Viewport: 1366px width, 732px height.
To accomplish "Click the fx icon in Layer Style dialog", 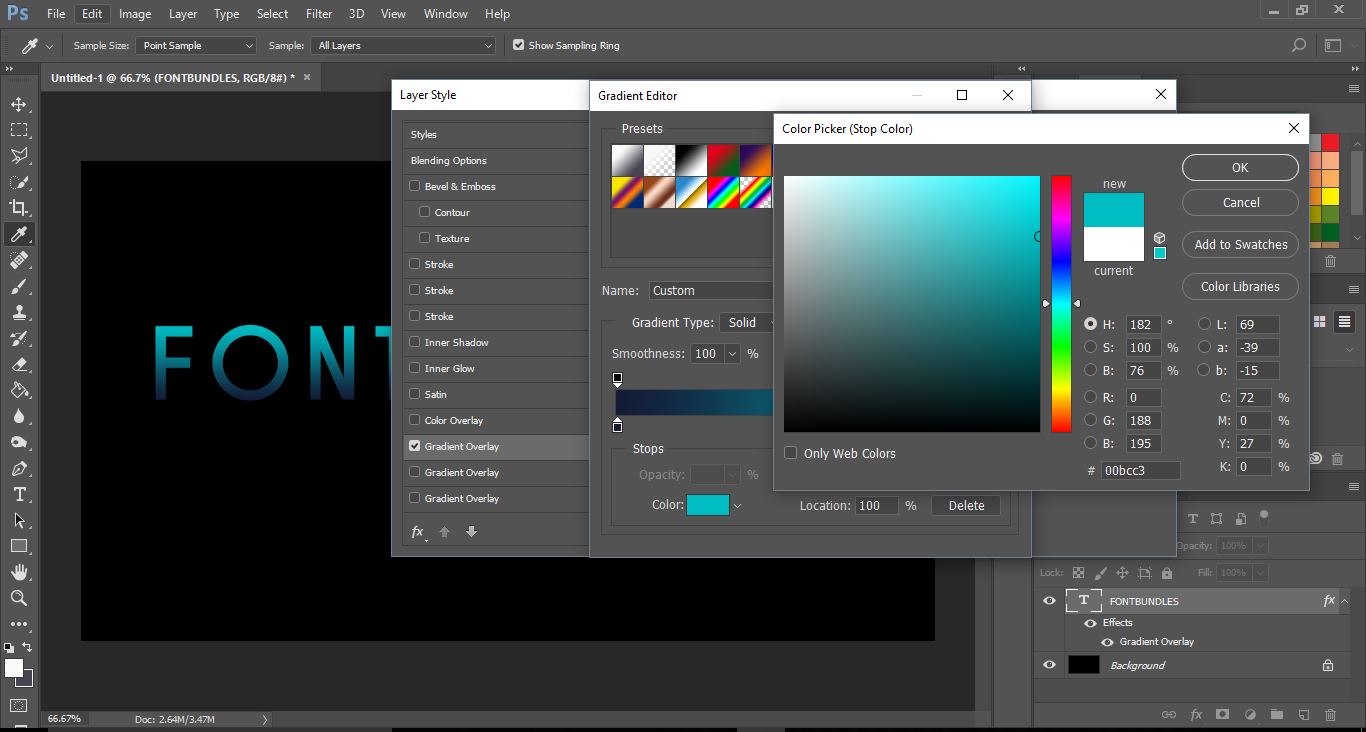I will point(418,532).
